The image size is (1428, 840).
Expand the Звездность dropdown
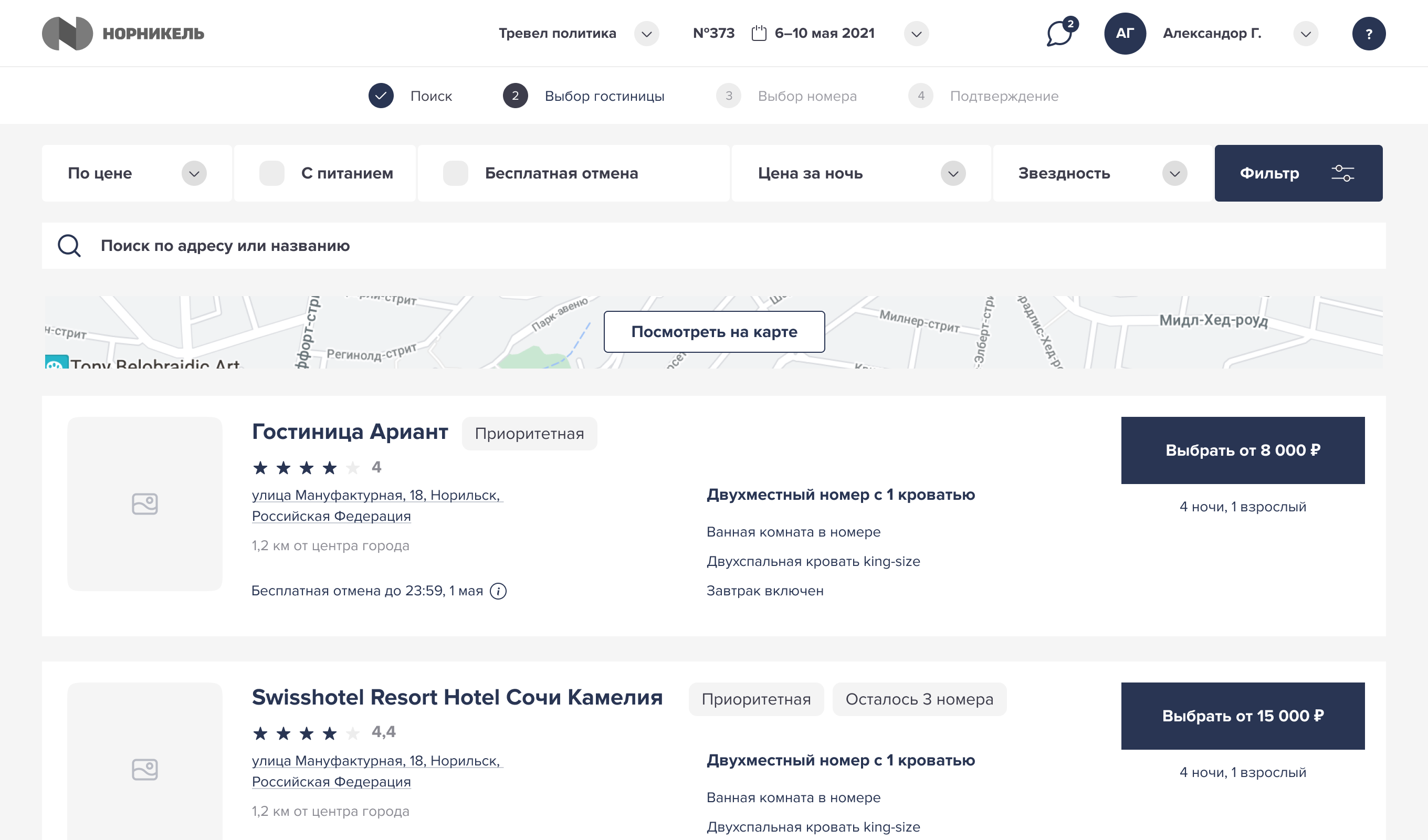pos(1174,173)
